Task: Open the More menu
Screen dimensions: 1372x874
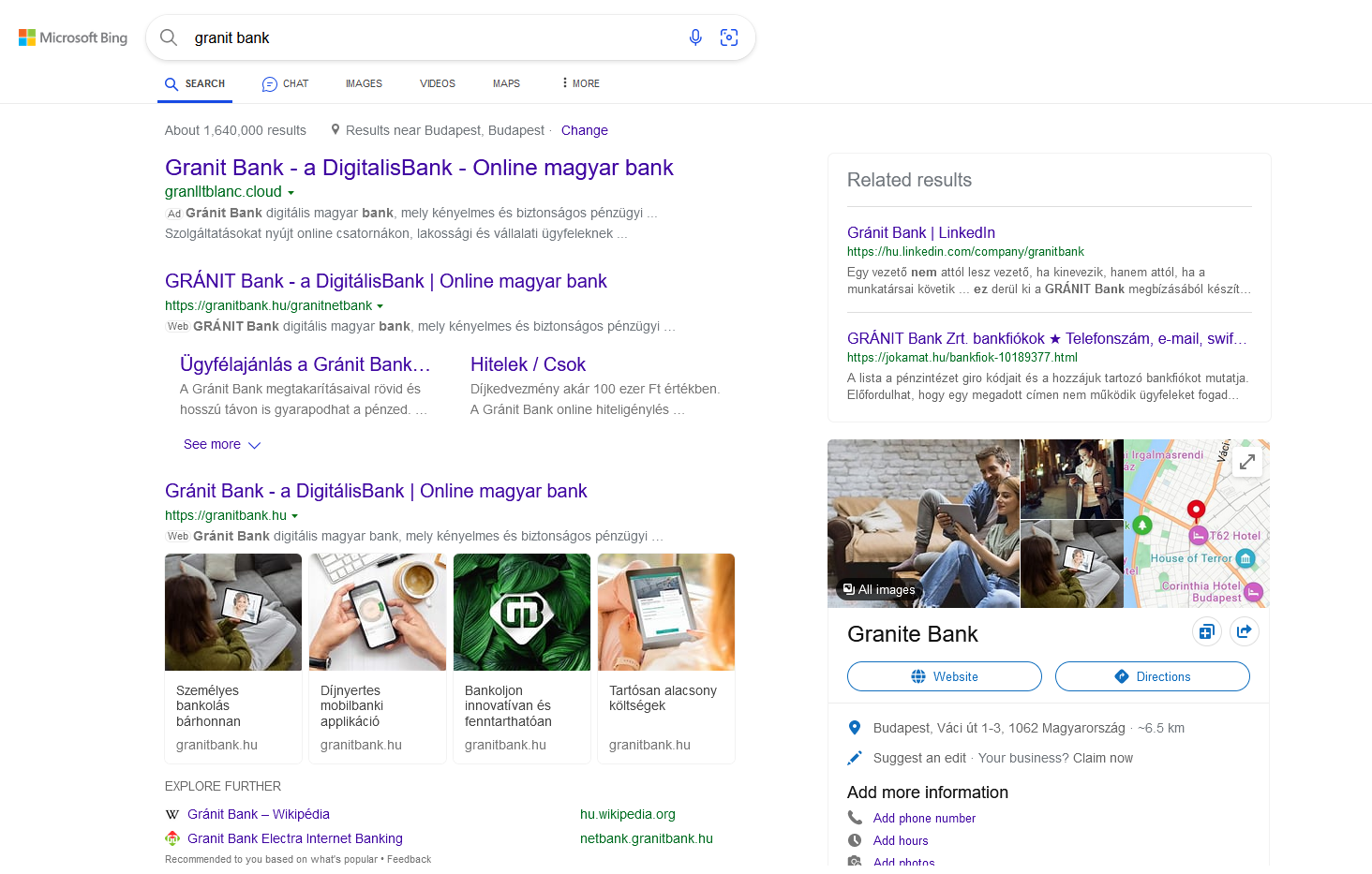Action: (580, 83)
